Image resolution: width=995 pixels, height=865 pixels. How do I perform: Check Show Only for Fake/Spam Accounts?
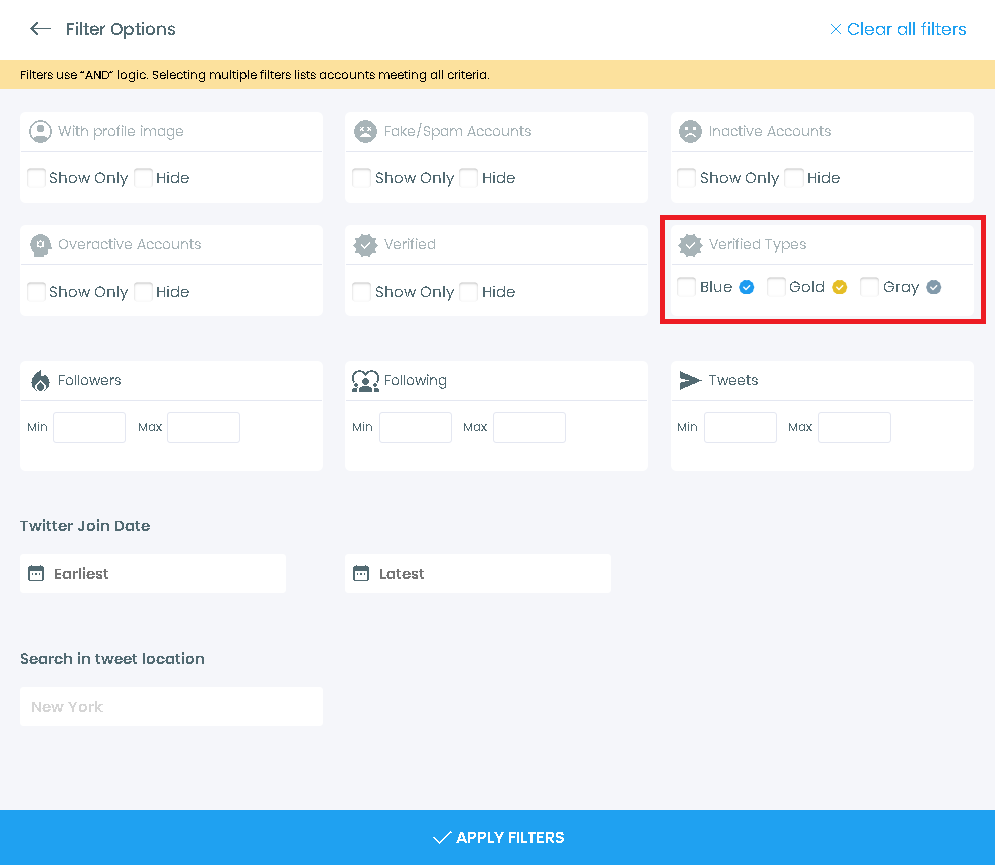tap(362, 178)
